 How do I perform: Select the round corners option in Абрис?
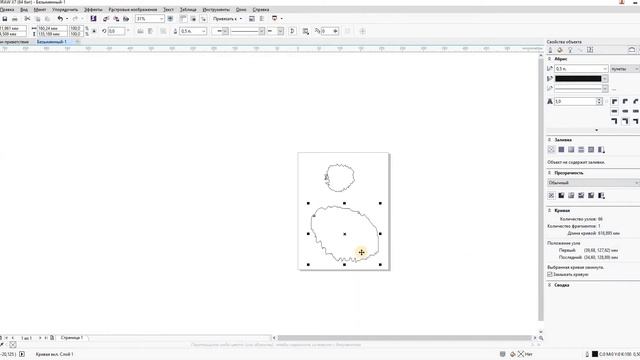[625, 101]
